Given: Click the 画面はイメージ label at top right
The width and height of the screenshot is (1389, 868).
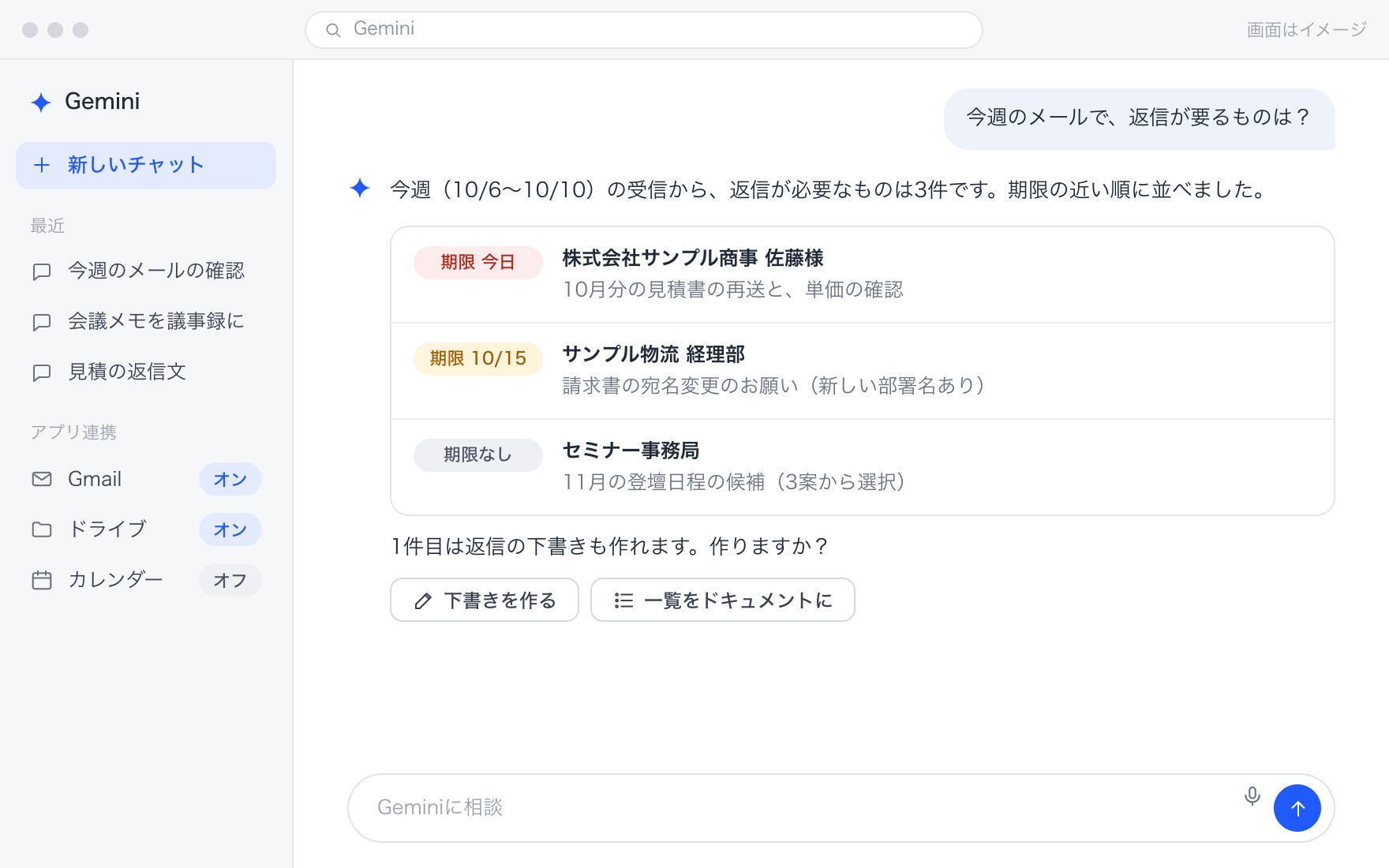Looking at the screenshot, I should click(1306, 30).
